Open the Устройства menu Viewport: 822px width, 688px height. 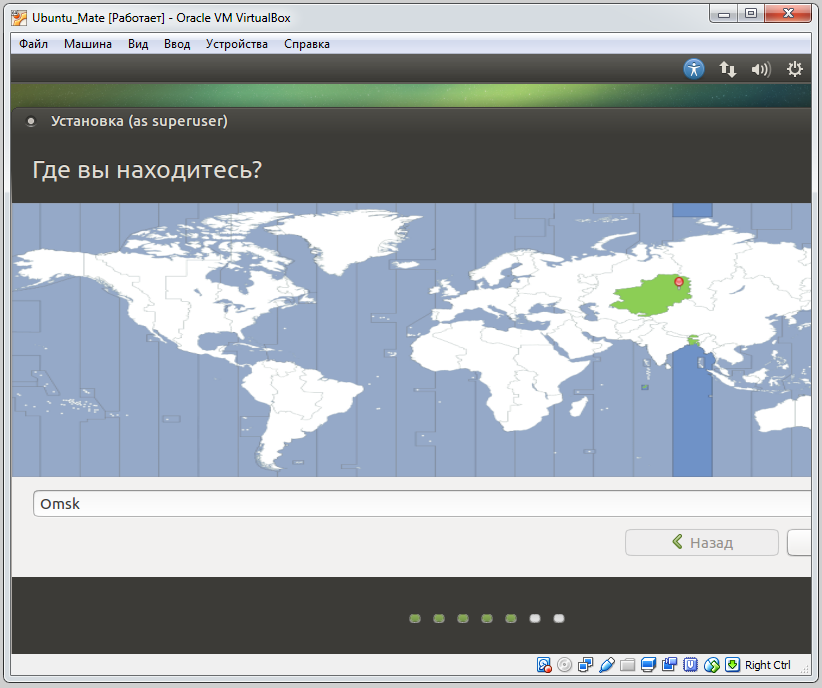click(x=236, y=44)
